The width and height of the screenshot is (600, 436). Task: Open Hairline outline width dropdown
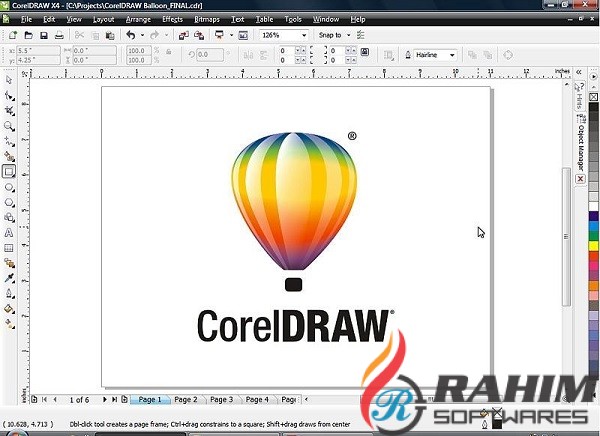pos(452,55)
